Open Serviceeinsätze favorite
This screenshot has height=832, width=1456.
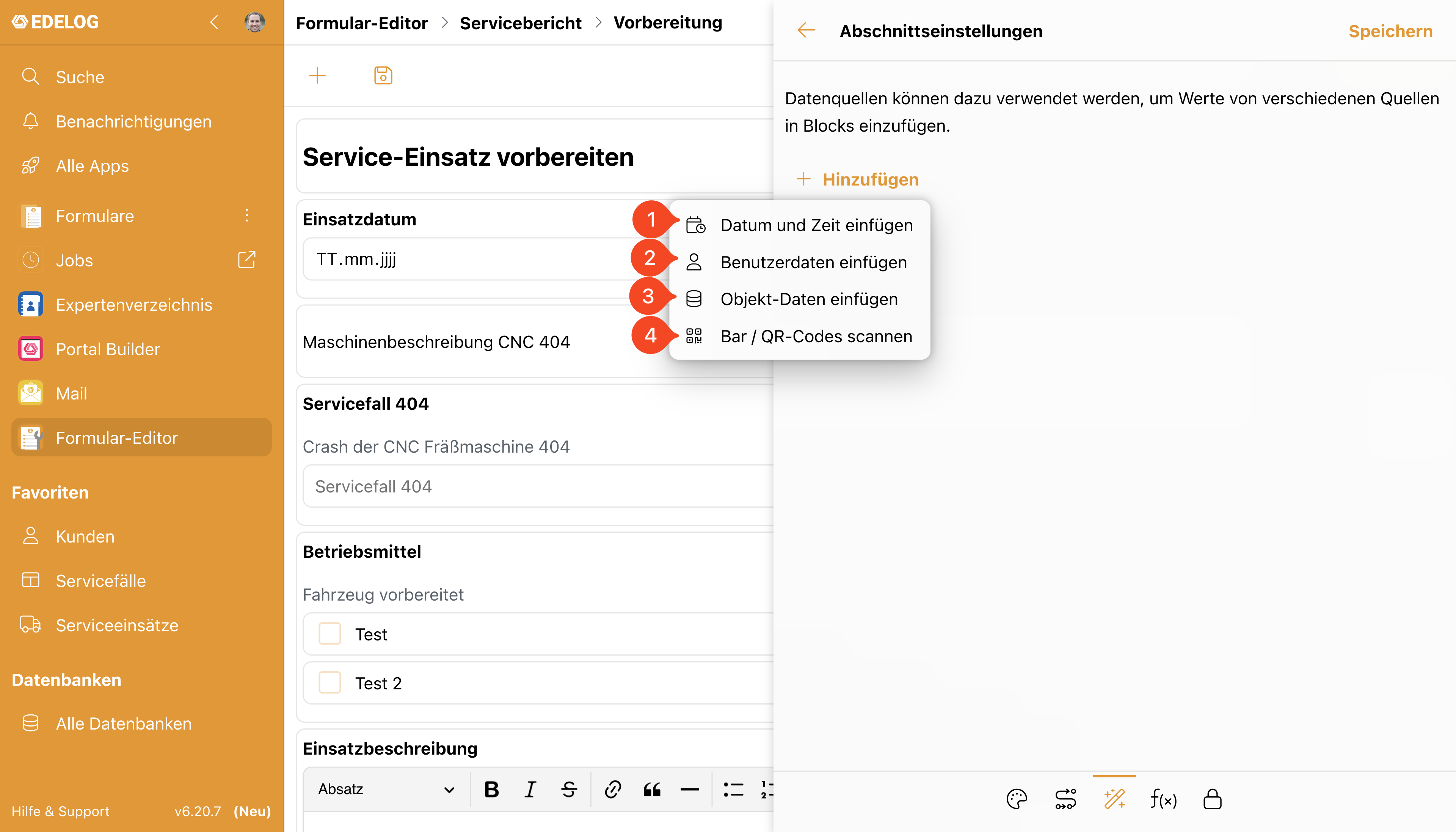141,625
